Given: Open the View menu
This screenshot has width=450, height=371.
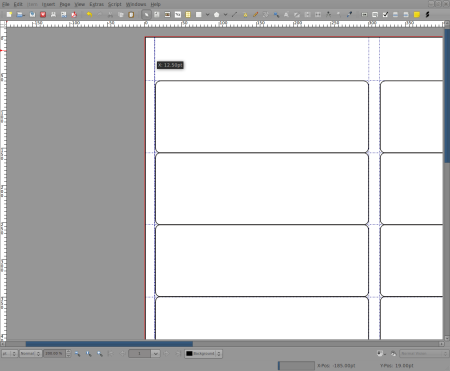Looking at the screenshot, I should [x=79, y=4].
